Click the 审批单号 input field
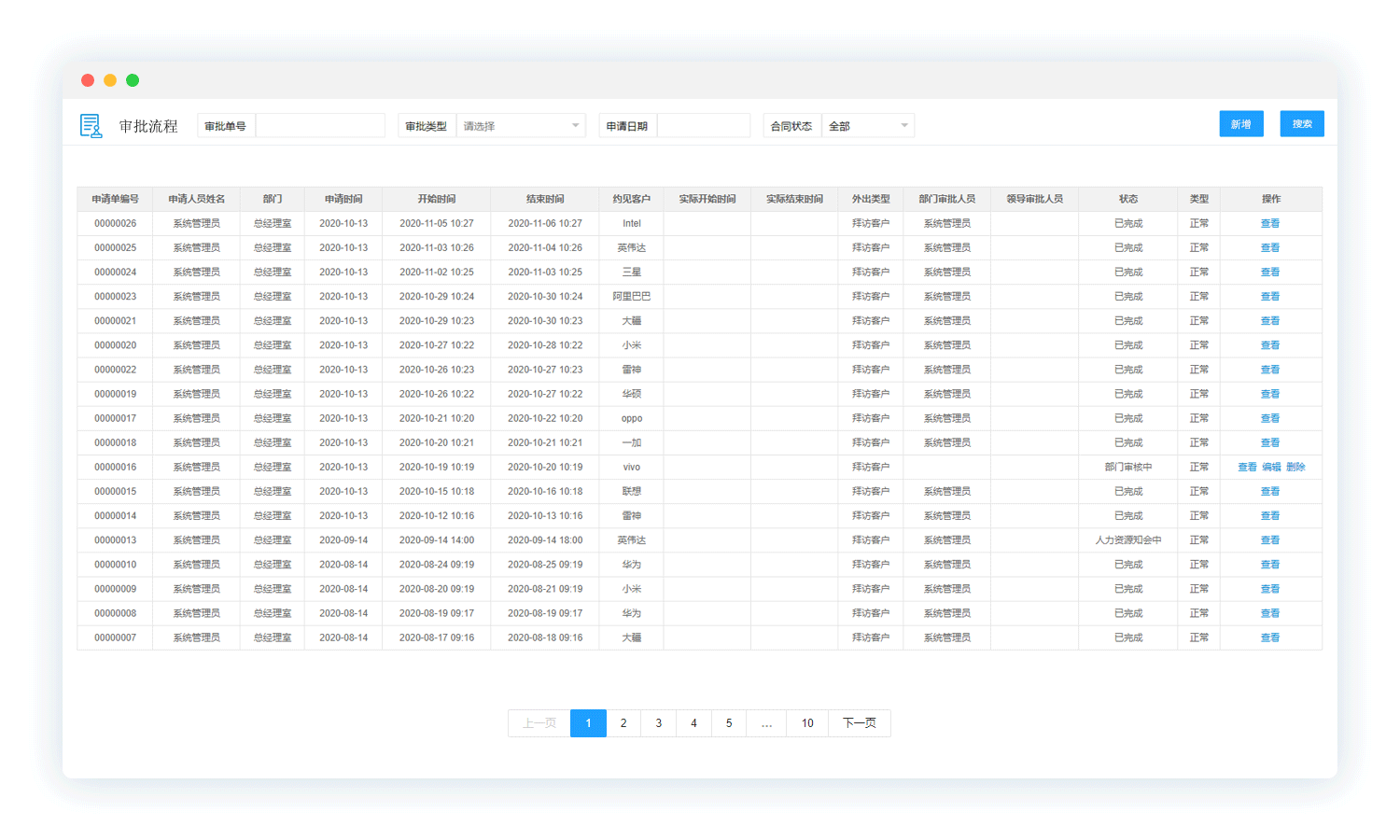 319,126
